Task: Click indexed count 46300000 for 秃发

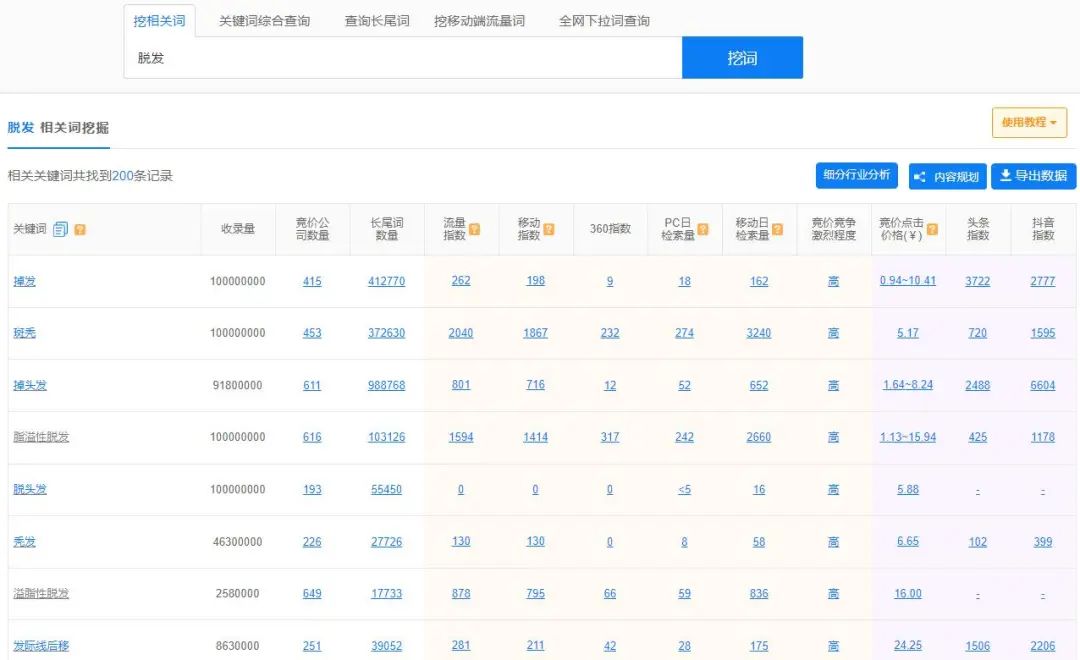Action: tap(238, 542)
